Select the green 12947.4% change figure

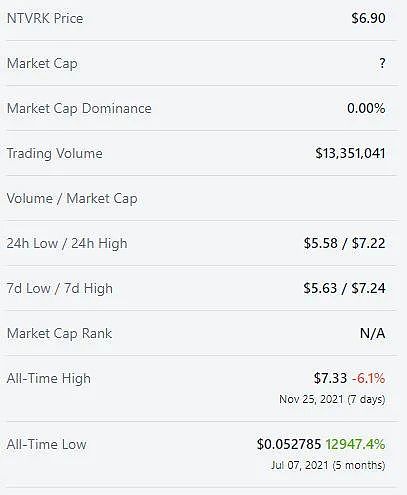click(355, 444)
